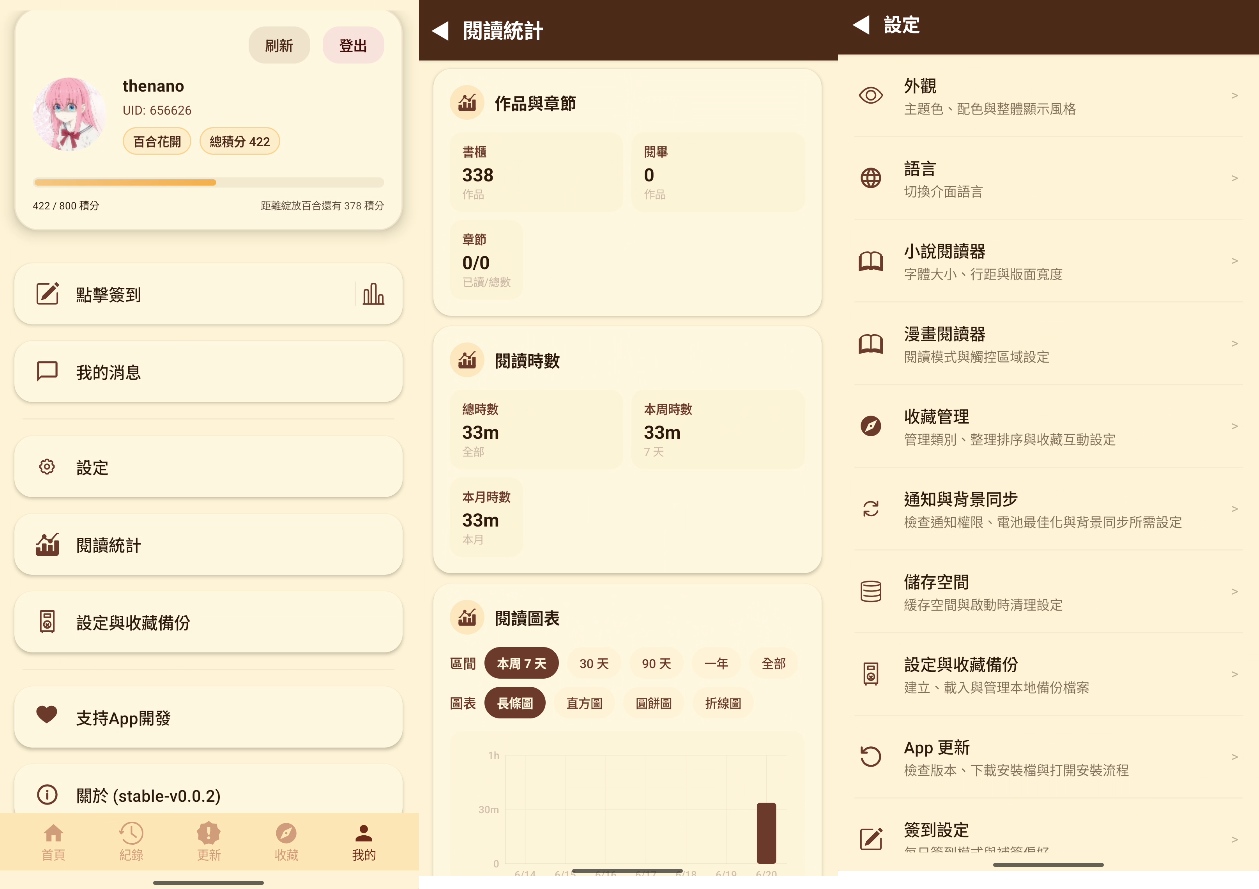Viewport: 1259px width, 889px height.
Task: Expand 漫畫閱讀器 settings with its chevron
Action: point(1235,343)
